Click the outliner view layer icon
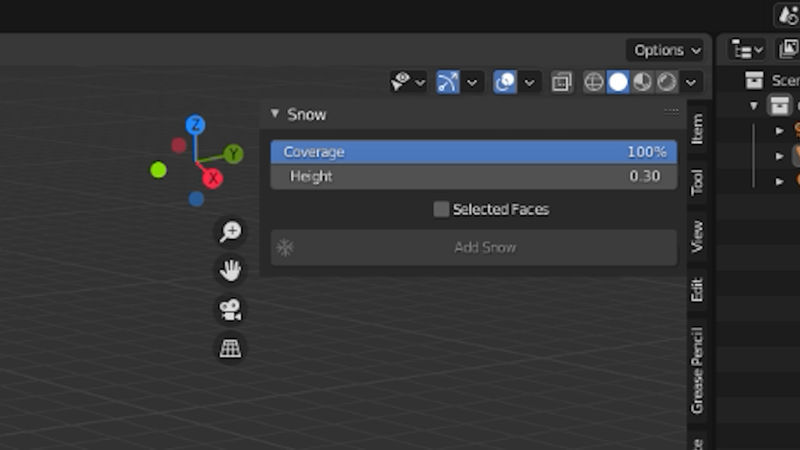The height and width of the screenshot is (450, 800). click(789, 49)
